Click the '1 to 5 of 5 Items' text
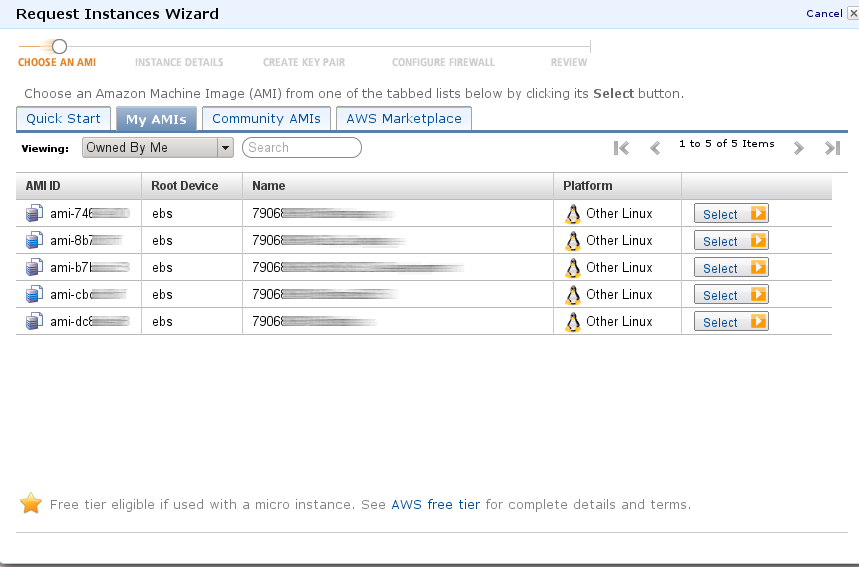 click(x=726, y=144)
